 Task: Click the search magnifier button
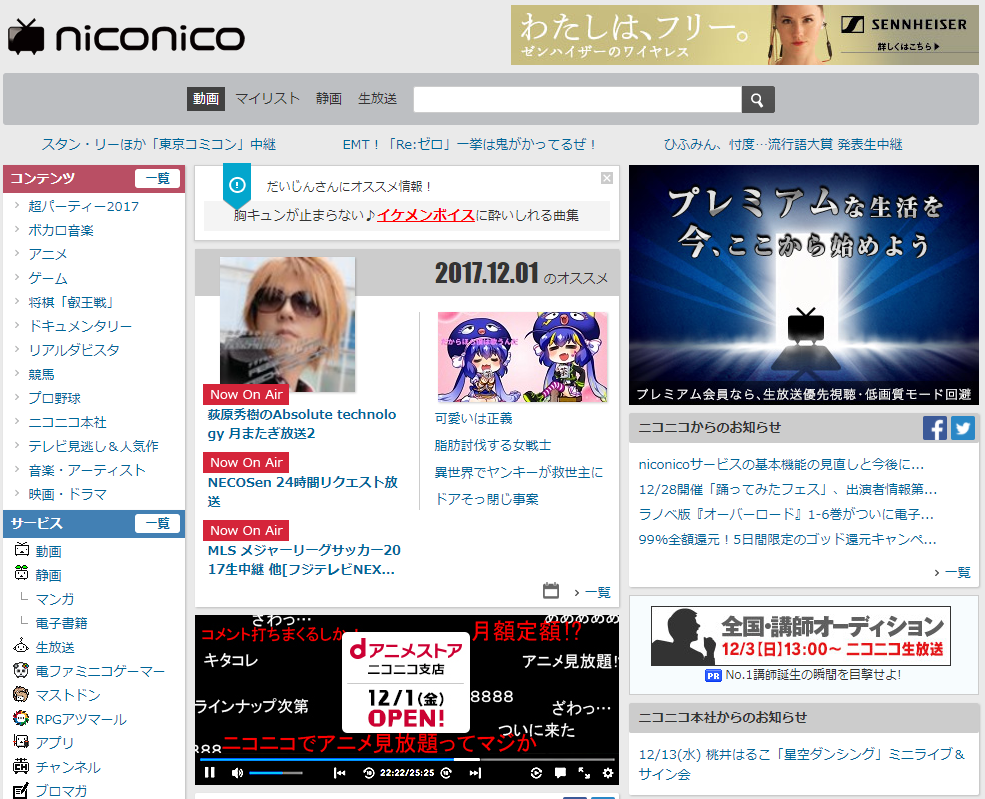758,99
